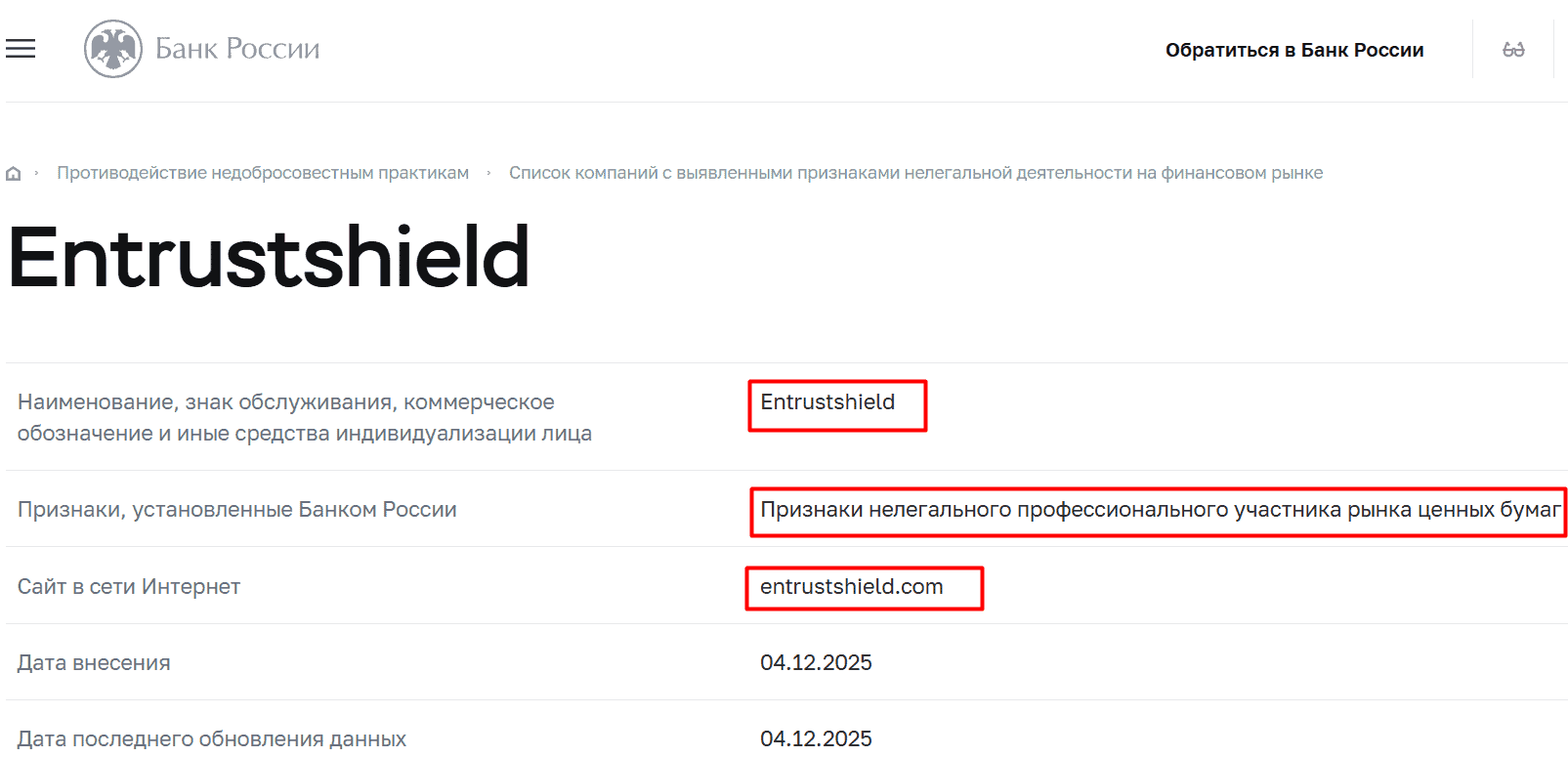
Task: Open the site menu from the top-left icon
Action: [20, 48]
